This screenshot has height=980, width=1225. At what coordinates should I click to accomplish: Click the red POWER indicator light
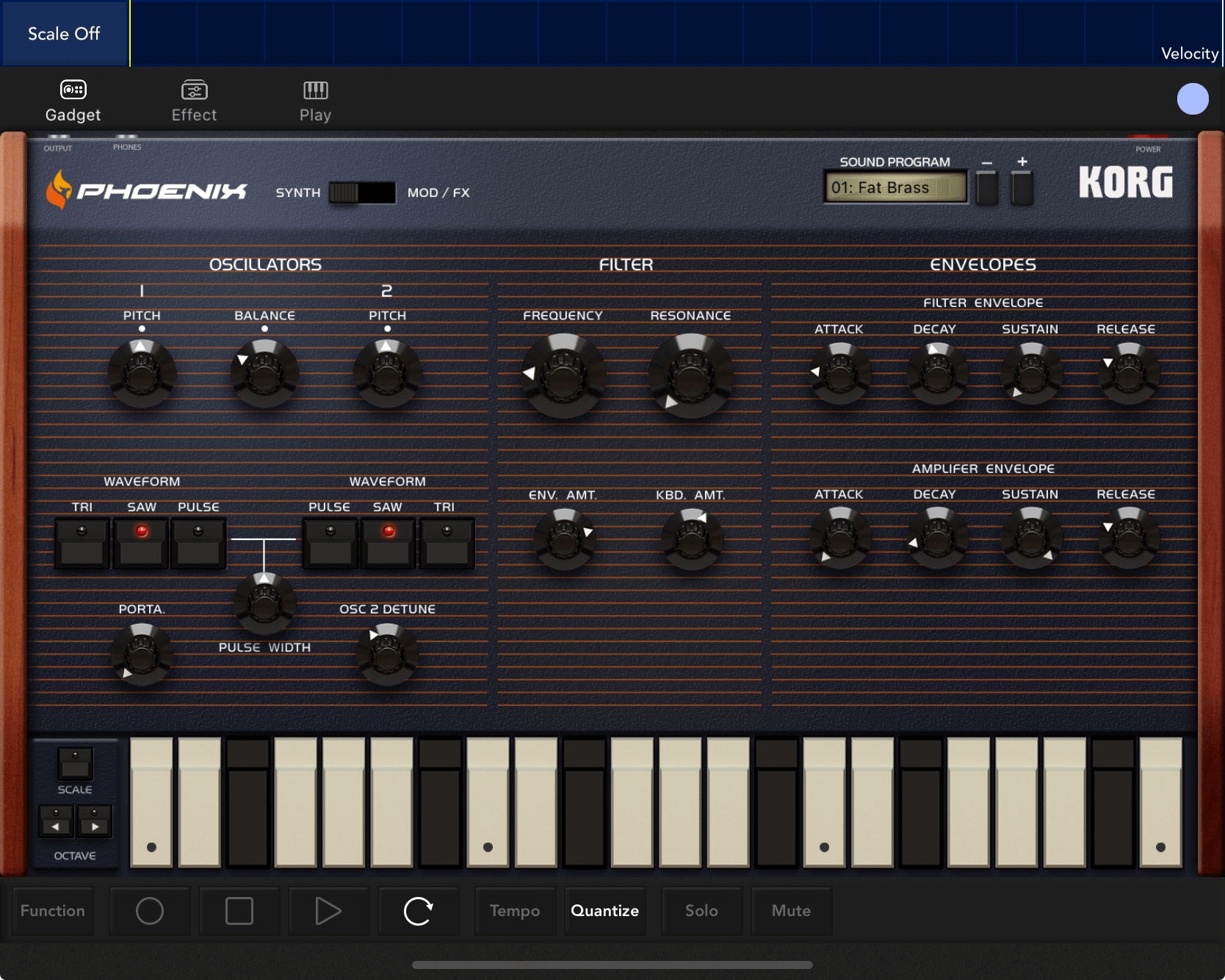pyautogui.click(x=1148, y=137)
